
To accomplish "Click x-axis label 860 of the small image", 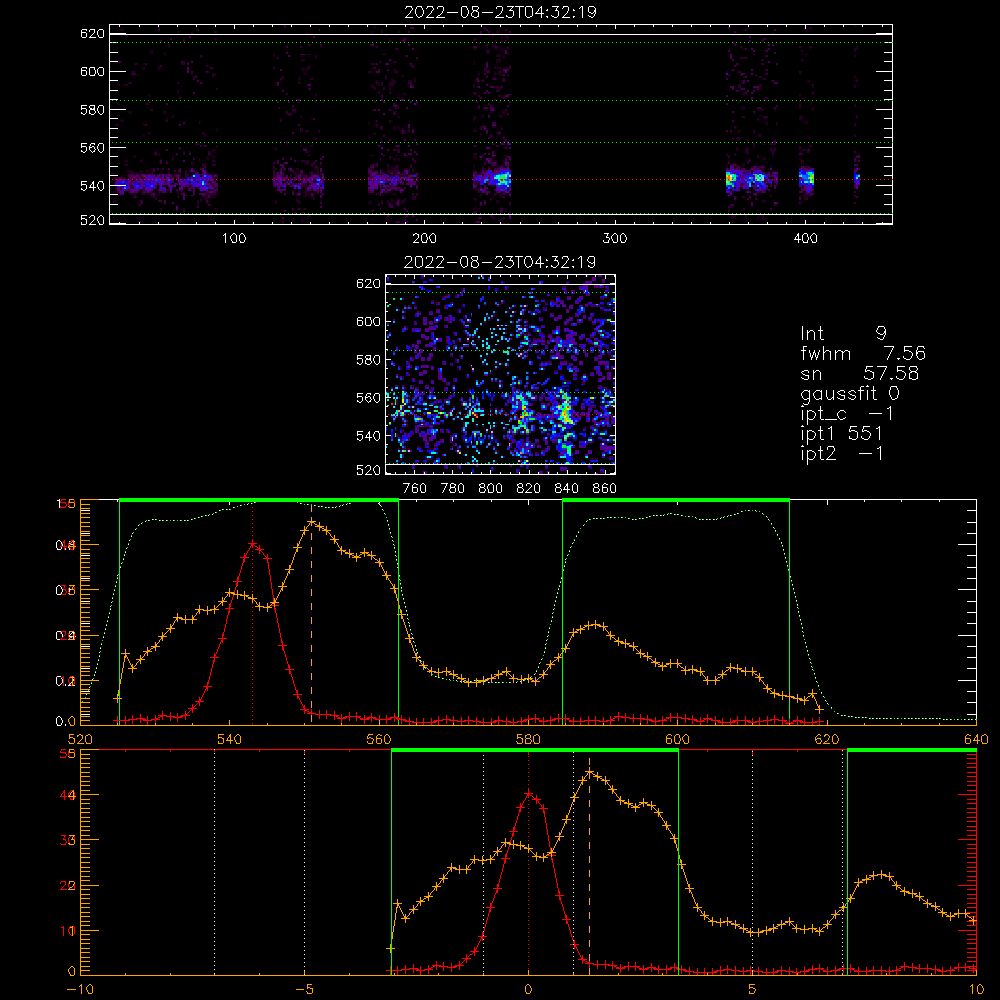I will (x=605, y=489).
